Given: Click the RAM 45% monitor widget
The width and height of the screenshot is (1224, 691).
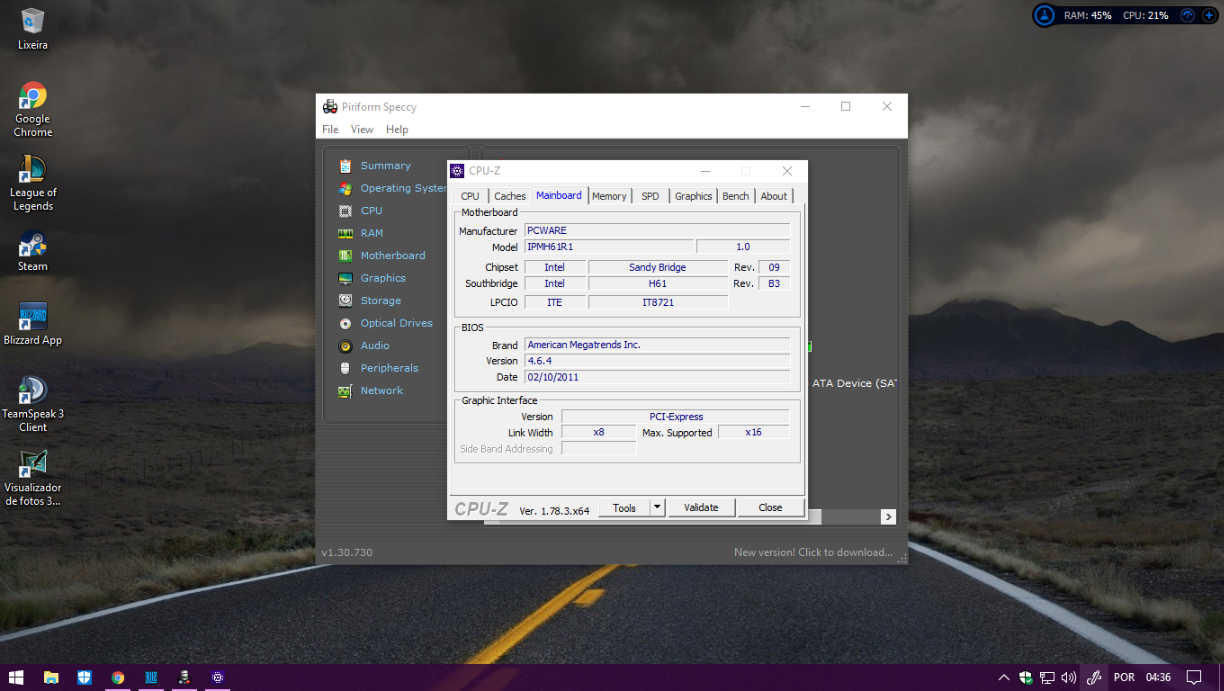Looking at the screenshot, I should [x=1087, y=15].
